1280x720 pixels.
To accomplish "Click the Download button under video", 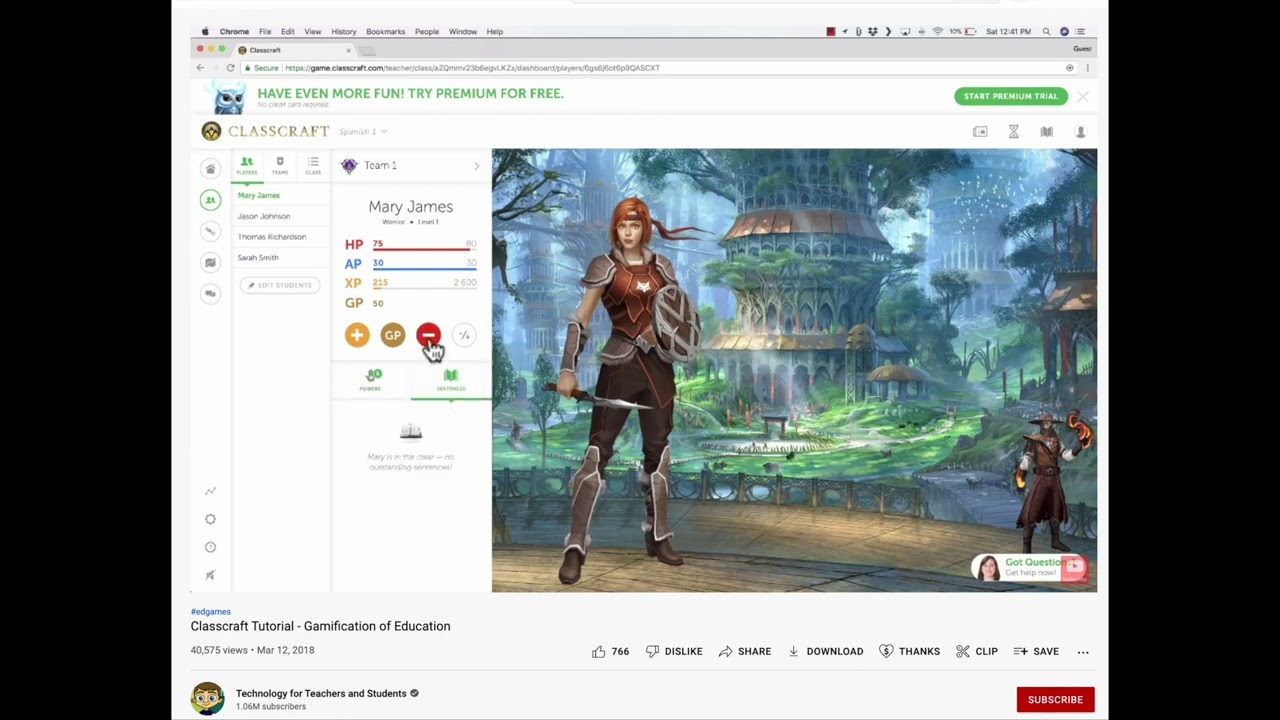I will tap(826, 651).
